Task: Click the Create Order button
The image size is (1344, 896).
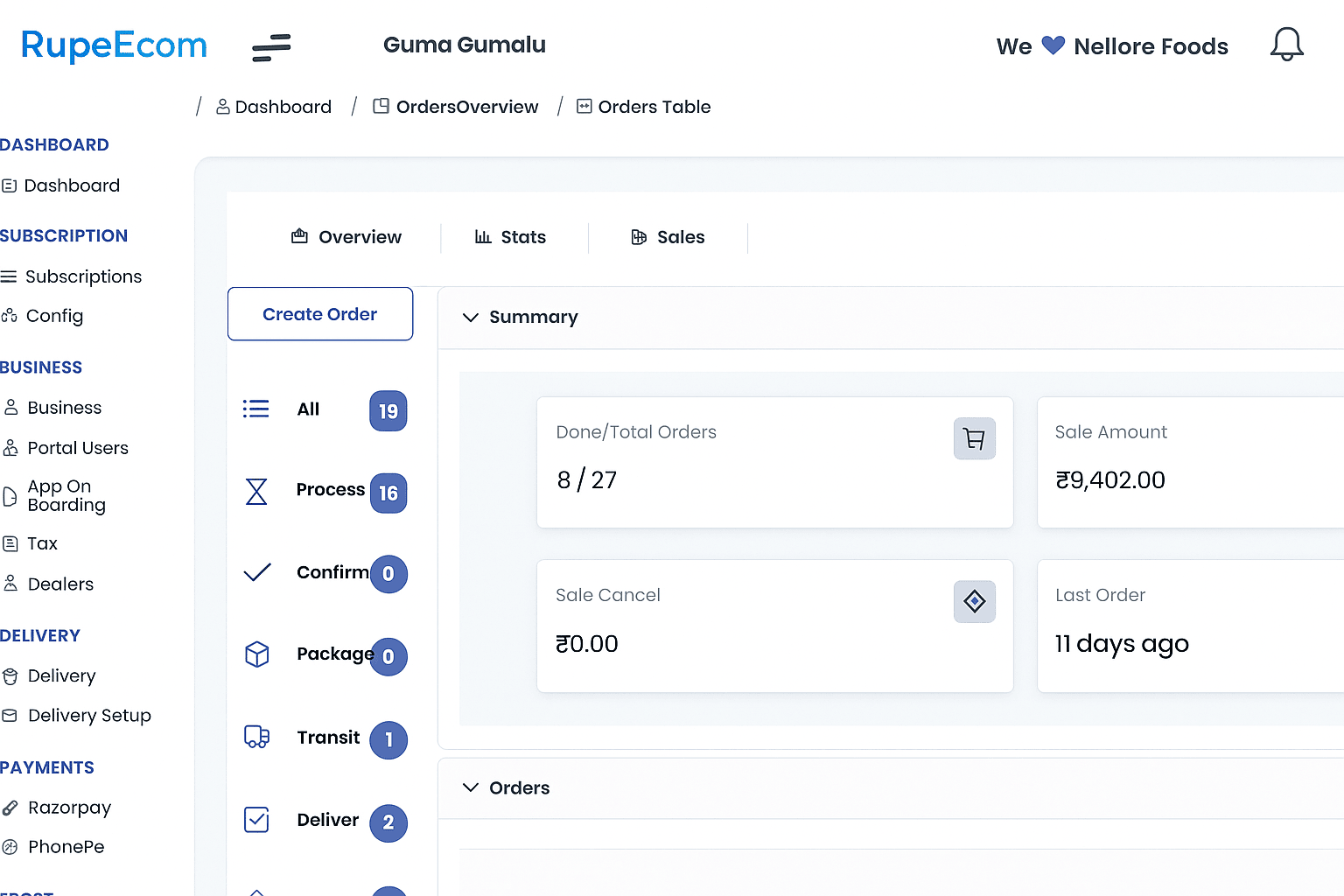Action: pyautogui.click(x=319, y=313)
